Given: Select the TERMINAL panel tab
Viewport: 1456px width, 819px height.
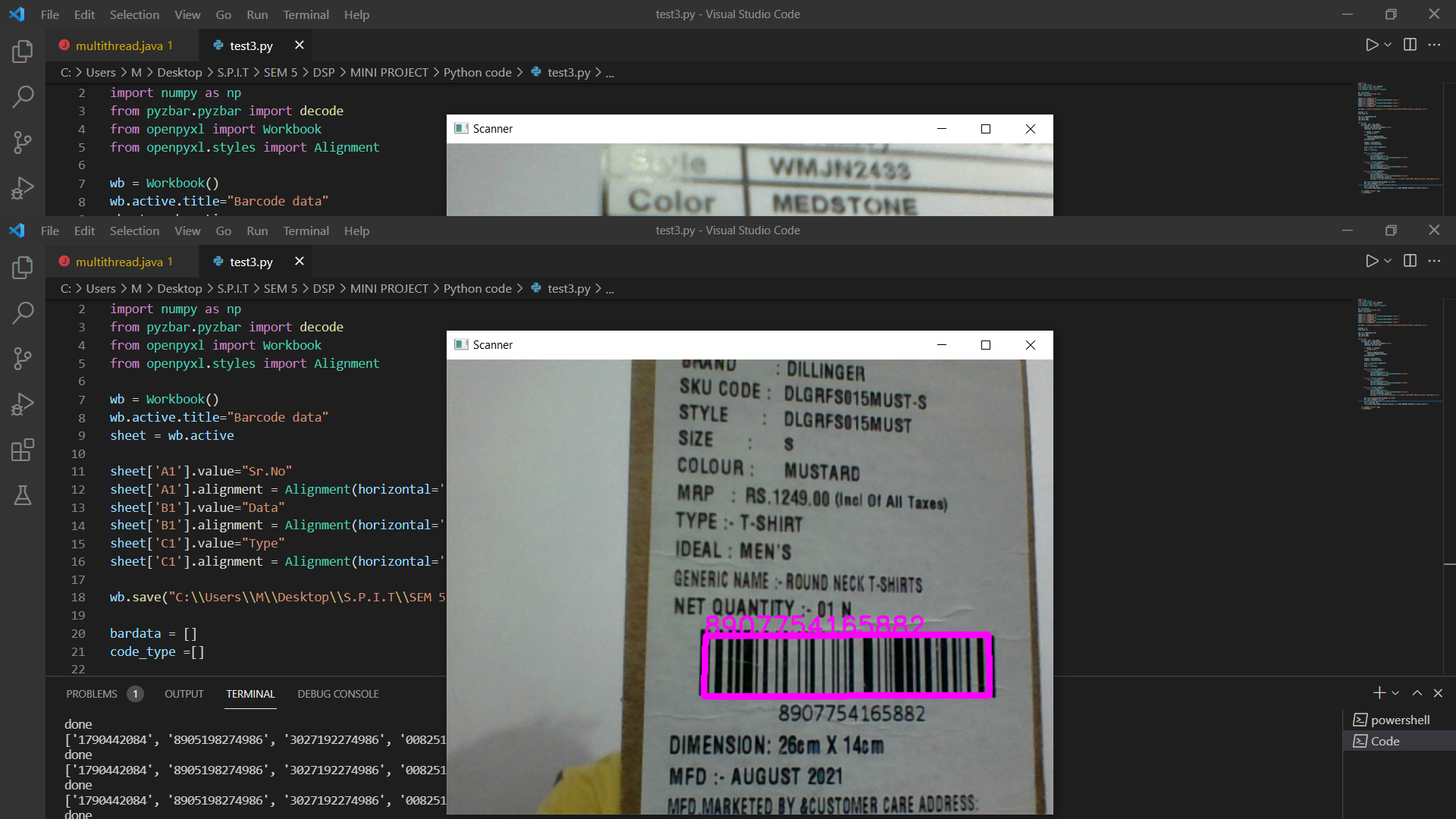Looking at the screenshot, I should click(250, 694).
